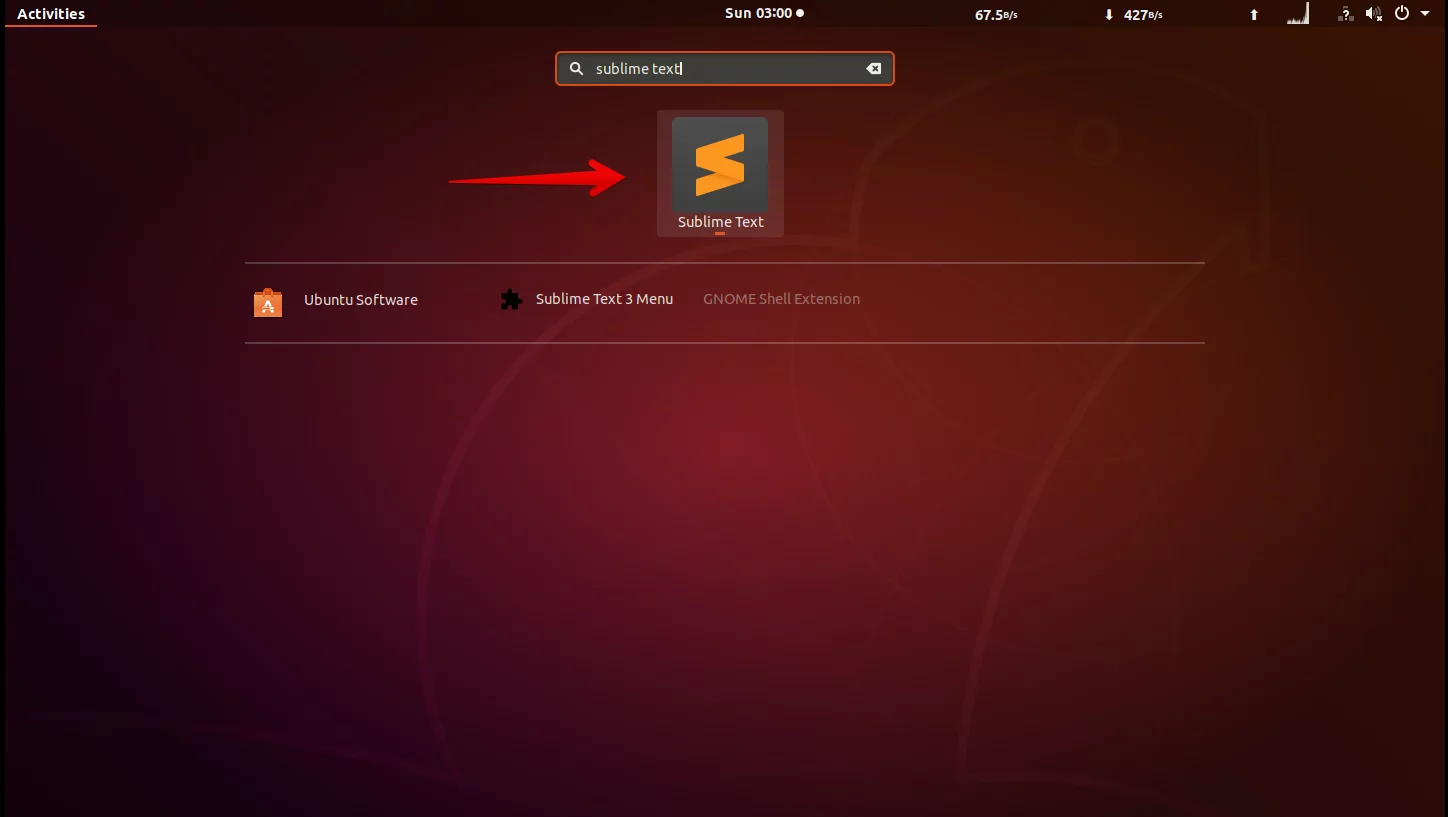Click the Sublime Text label under the app icon

coord(720,222)
